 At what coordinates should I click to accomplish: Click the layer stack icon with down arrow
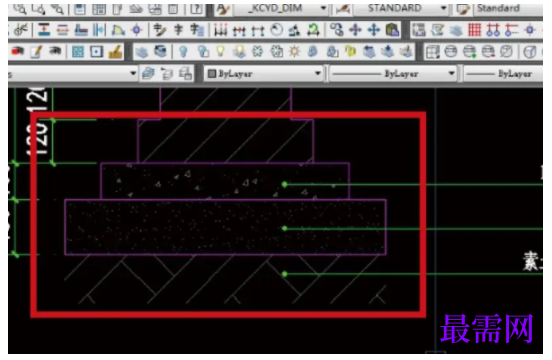[387, 52]
